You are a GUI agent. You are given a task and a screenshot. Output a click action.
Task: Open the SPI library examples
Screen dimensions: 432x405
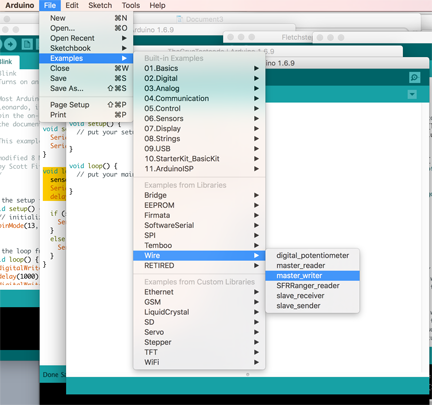click(199, 235)
